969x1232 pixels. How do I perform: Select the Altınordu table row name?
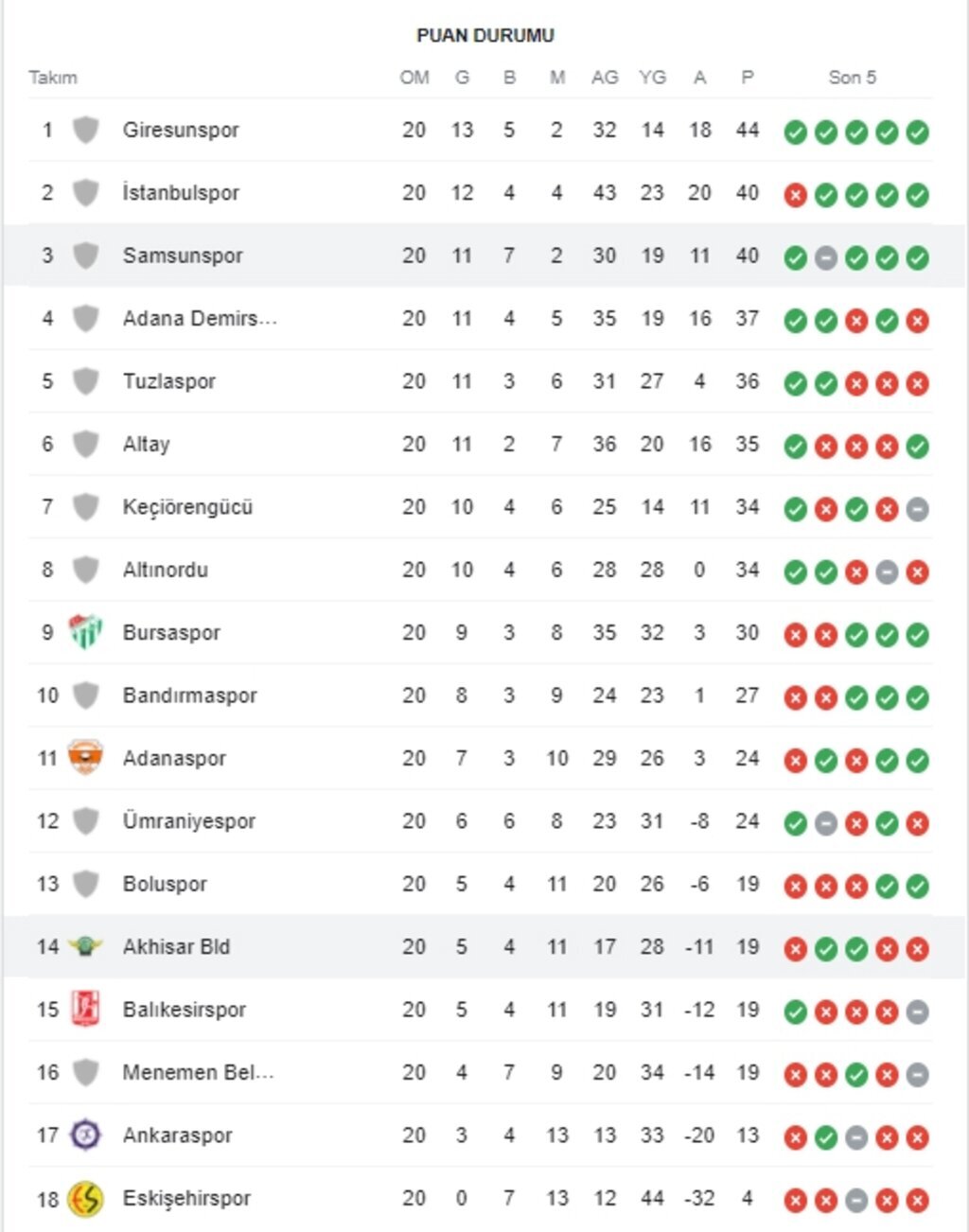166,570
